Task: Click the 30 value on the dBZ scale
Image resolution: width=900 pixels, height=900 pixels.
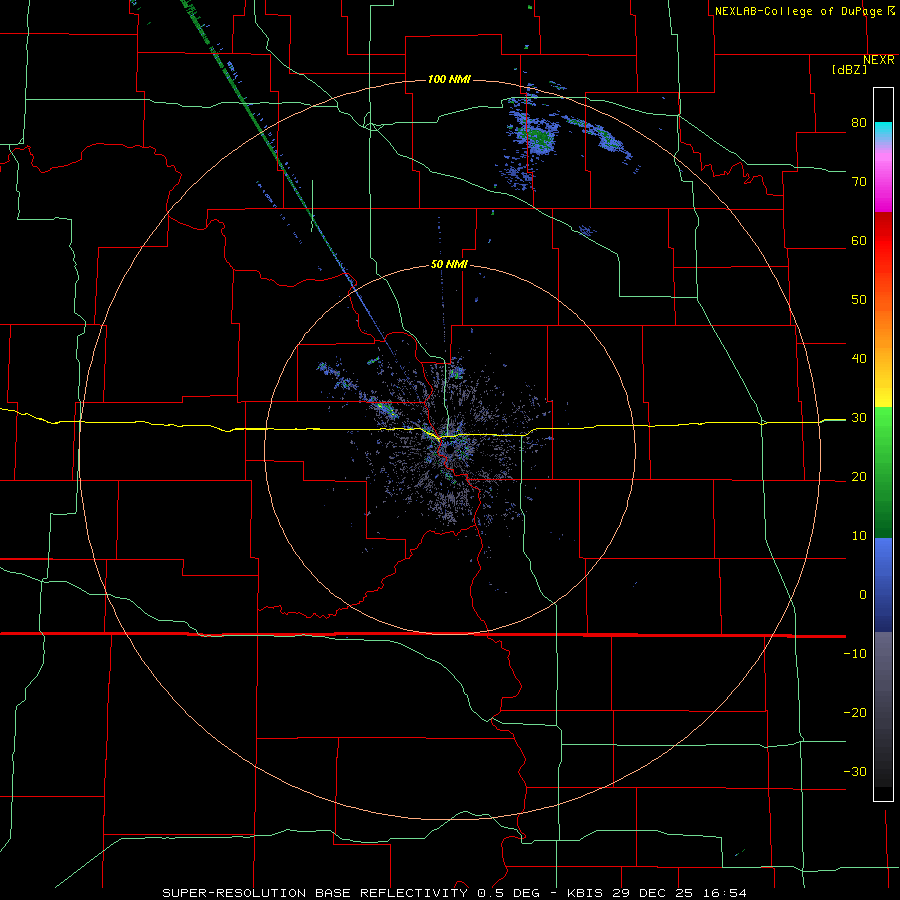Action: pos(859,418)
